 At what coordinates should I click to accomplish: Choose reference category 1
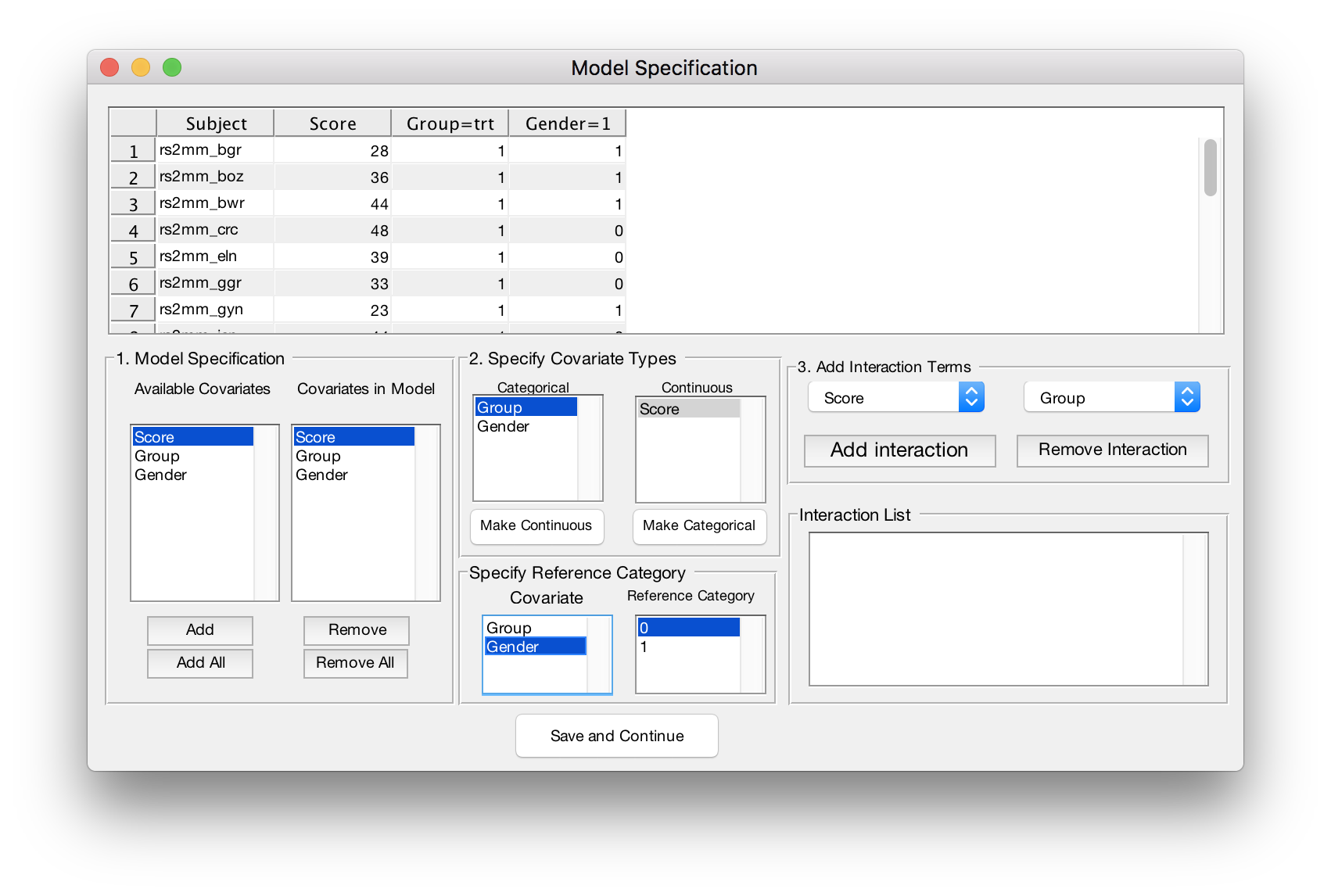[x=644, y=647]
